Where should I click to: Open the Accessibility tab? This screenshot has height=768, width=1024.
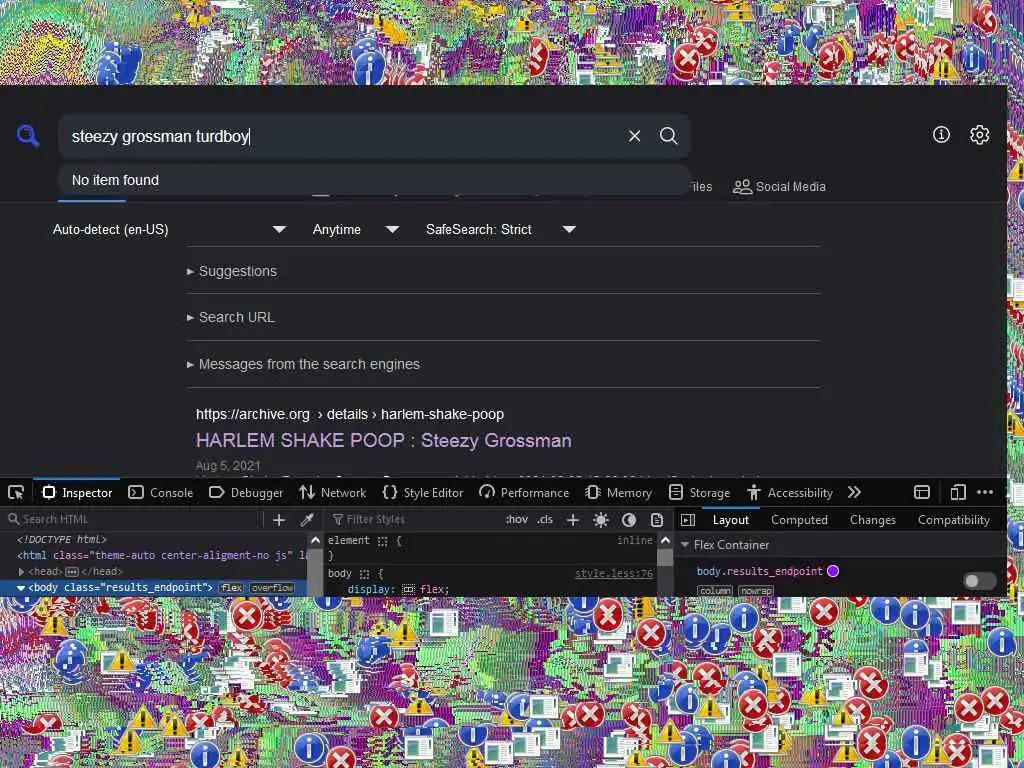point(790,492)
